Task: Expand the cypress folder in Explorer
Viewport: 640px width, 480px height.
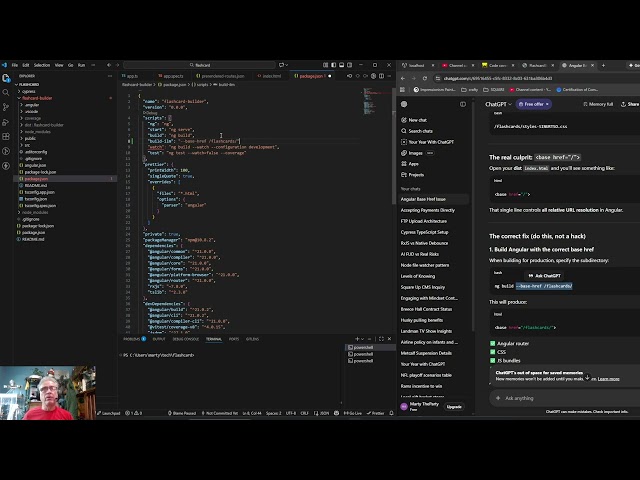Action: [29, 91]
